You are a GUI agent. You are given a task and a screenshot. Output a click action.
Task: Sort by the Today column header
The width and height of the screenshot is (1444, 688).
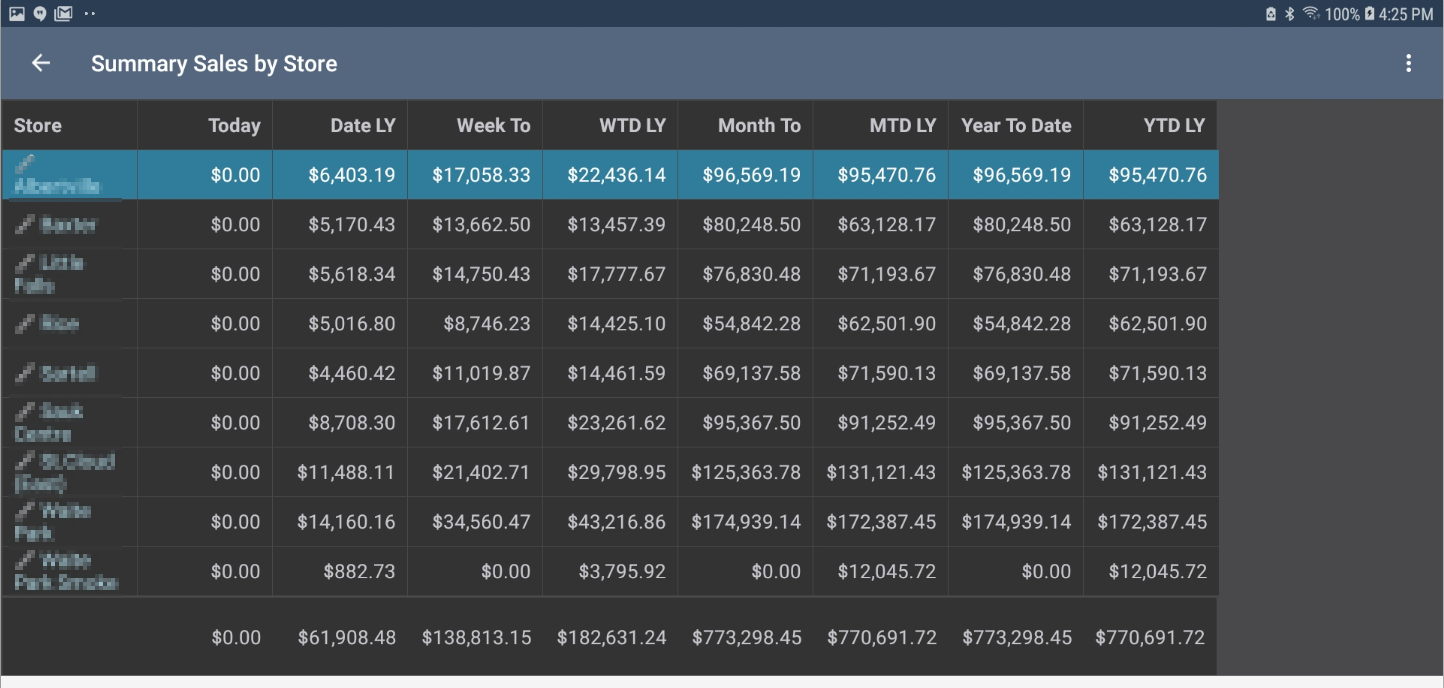point(234,126)
